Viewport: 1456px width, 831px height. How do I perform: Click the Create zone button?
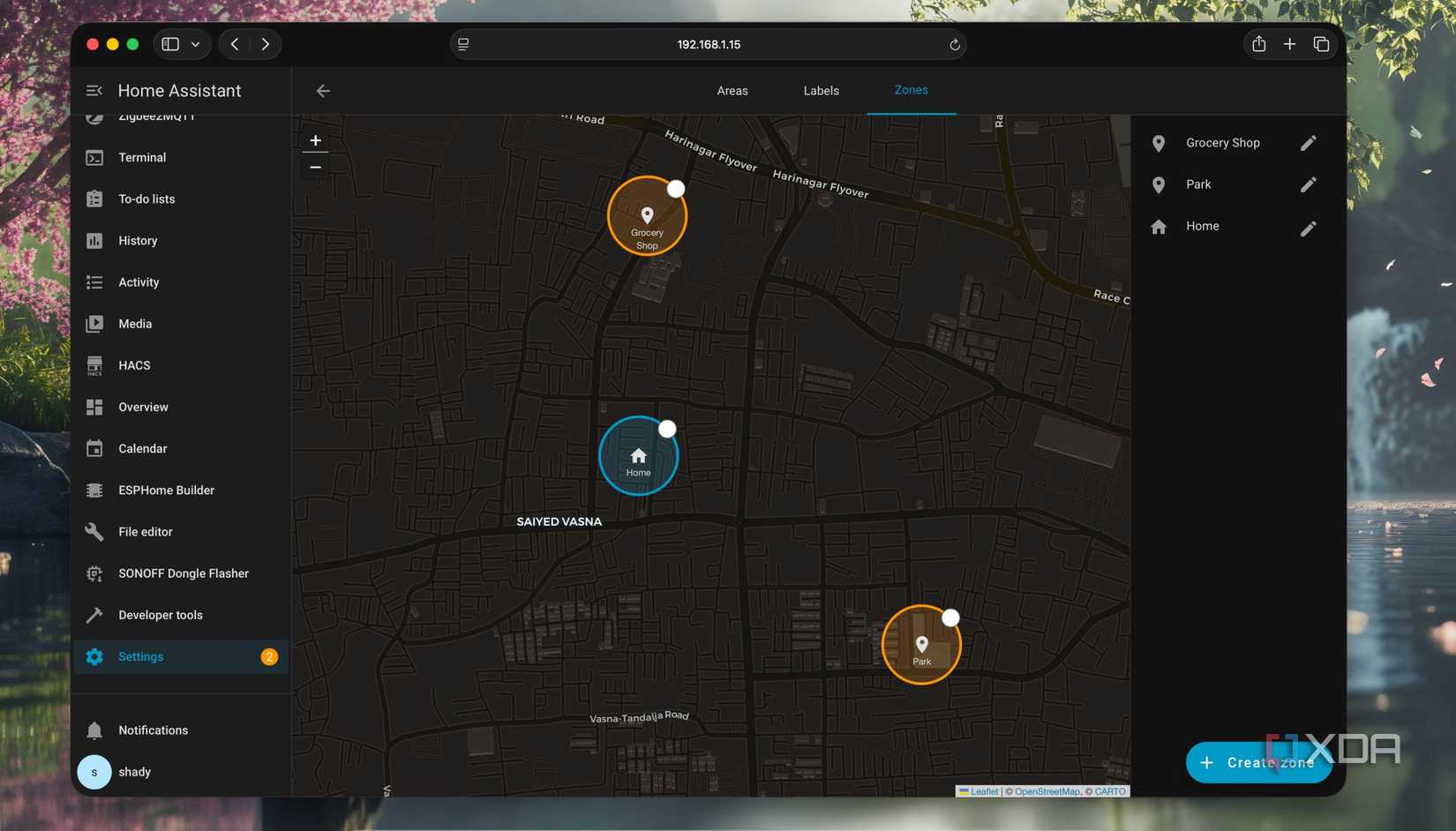pyautogui.click(x=1259, y=762)
